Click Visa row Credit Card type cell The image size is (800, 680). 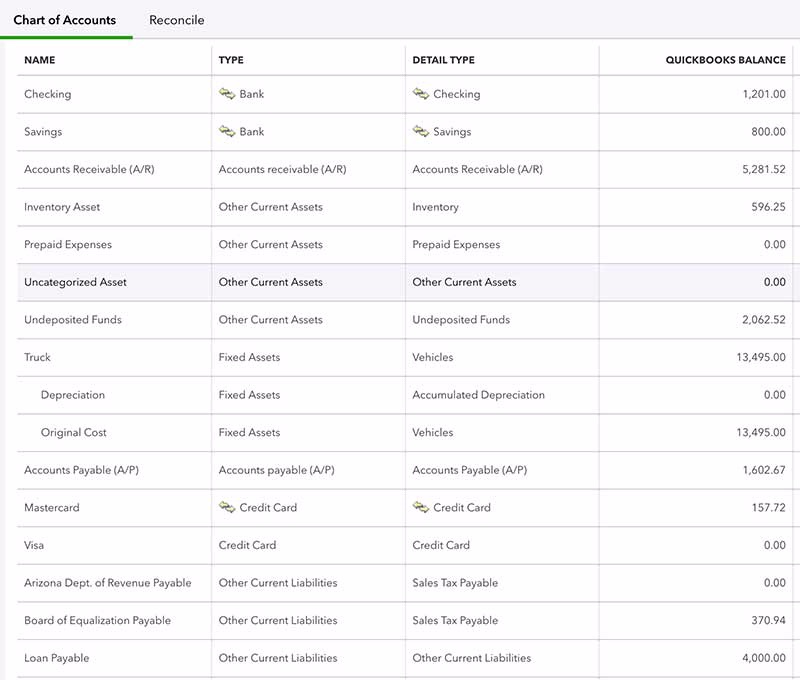(247, 545)
